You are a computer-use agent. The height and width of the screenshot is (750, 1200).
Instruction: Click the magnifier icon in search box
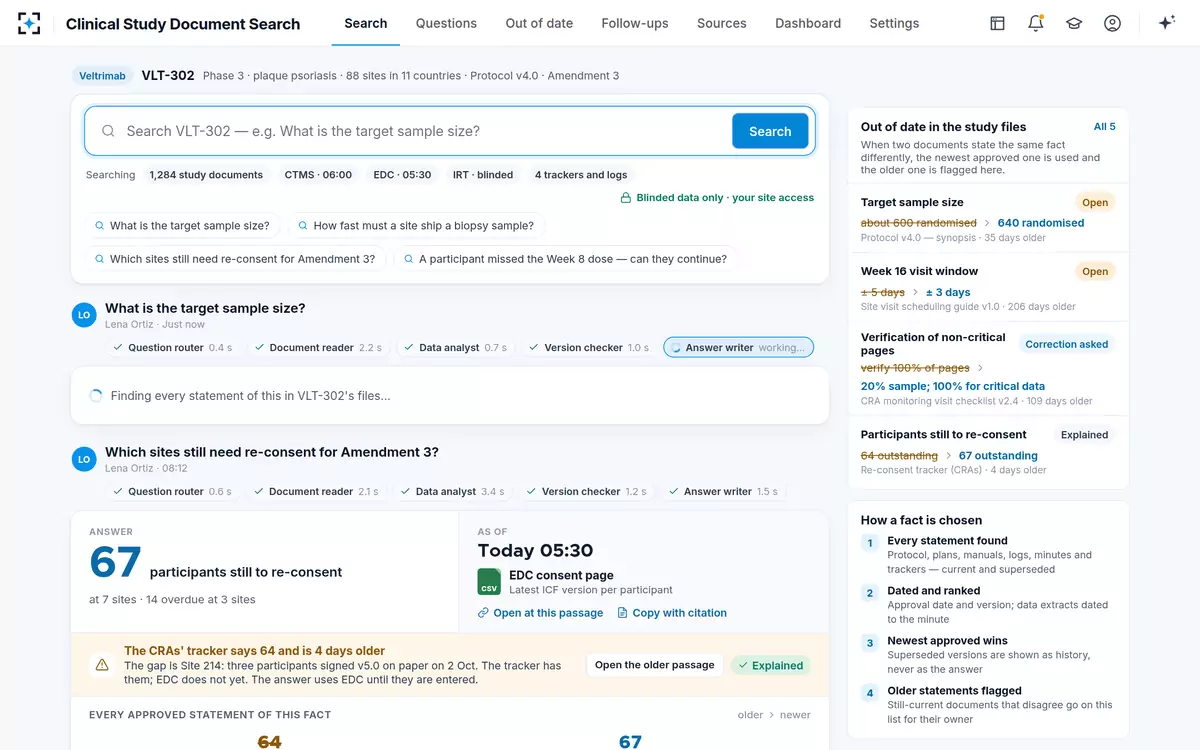click(x=107, y=131)
